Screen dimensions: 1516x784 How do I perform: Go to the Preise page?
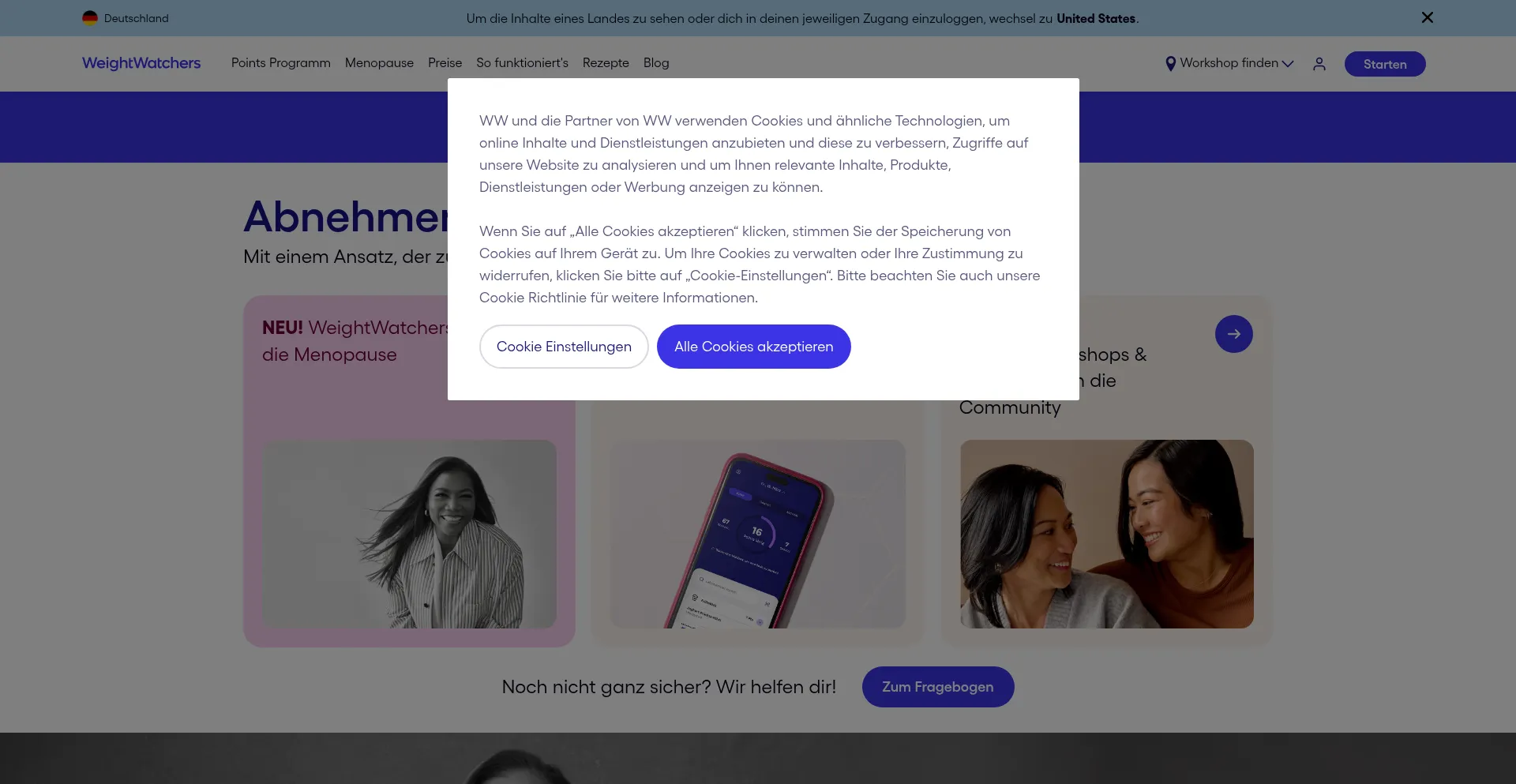point(445,63)
